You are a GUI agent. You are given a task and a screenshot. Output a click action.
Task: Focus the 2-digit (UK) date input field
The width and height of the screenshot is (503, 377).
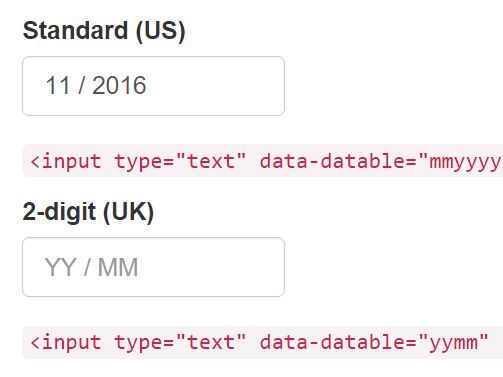tap(153, 267)
